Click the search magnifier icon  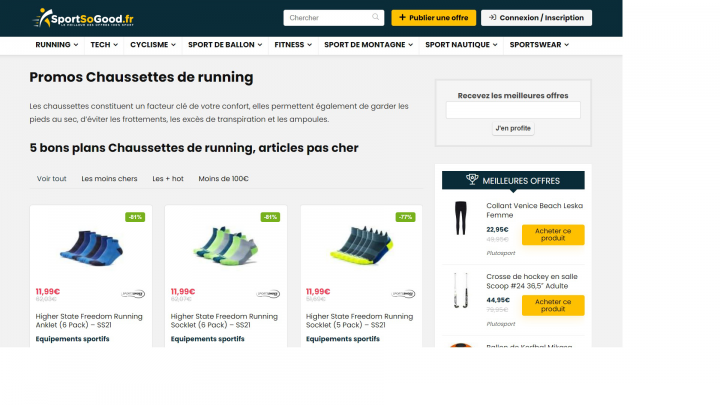tap(376, 17)
